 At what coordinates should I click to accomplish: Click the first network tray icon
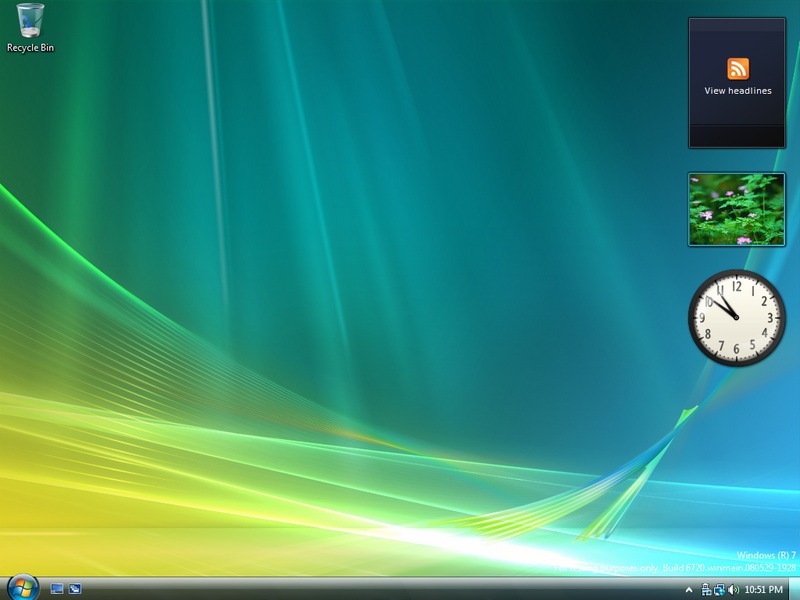click(x=706, y=590)
